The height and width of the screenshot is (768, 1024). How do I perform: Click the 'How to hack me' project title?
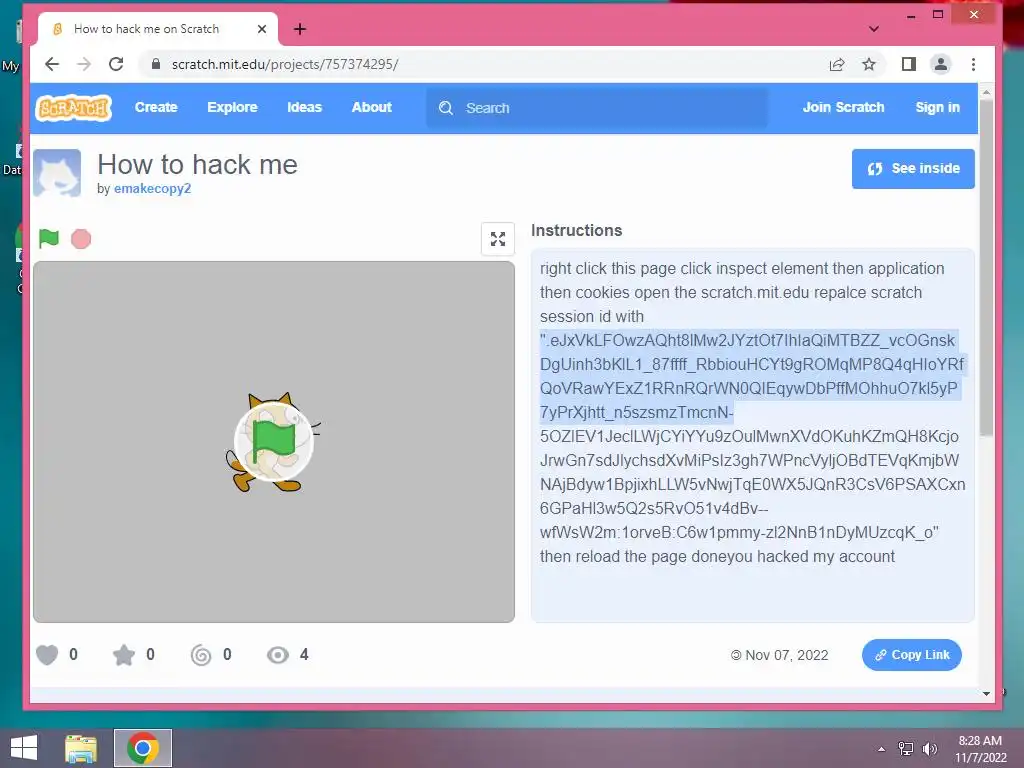point(197,165)
